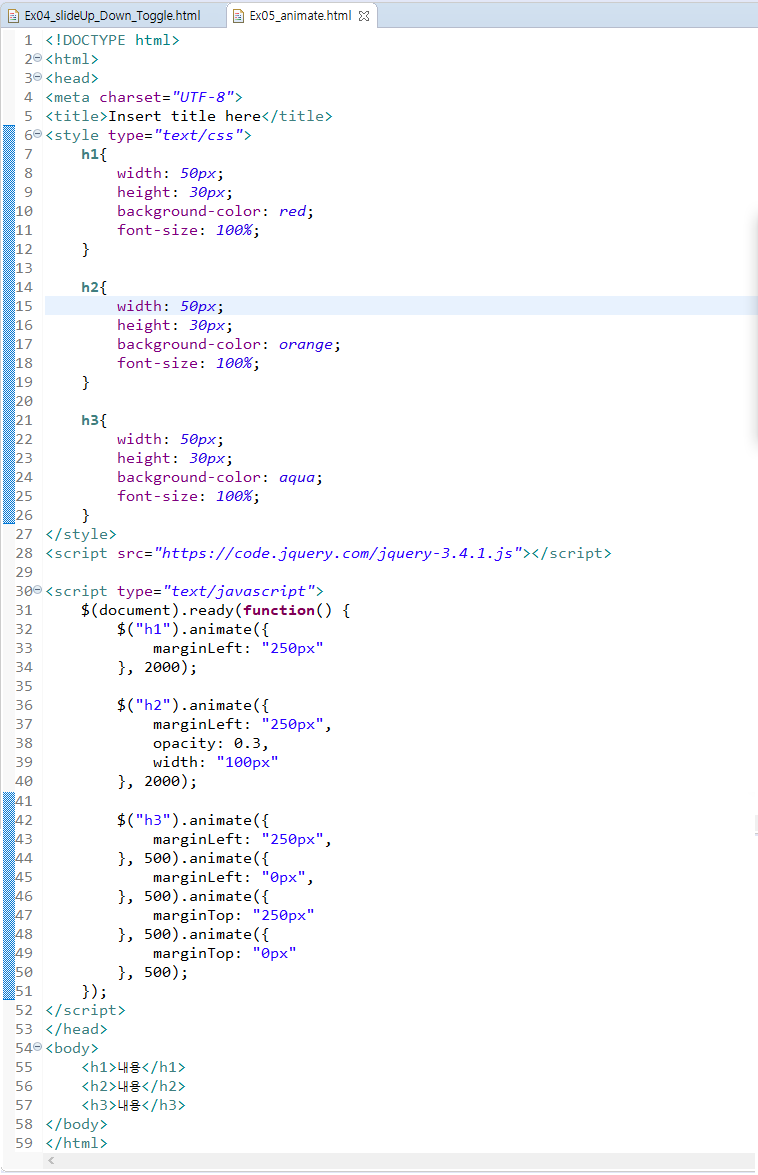
Task: Click the <!DOCTYPE html> declaration
Action: click(x=112, y=40)
